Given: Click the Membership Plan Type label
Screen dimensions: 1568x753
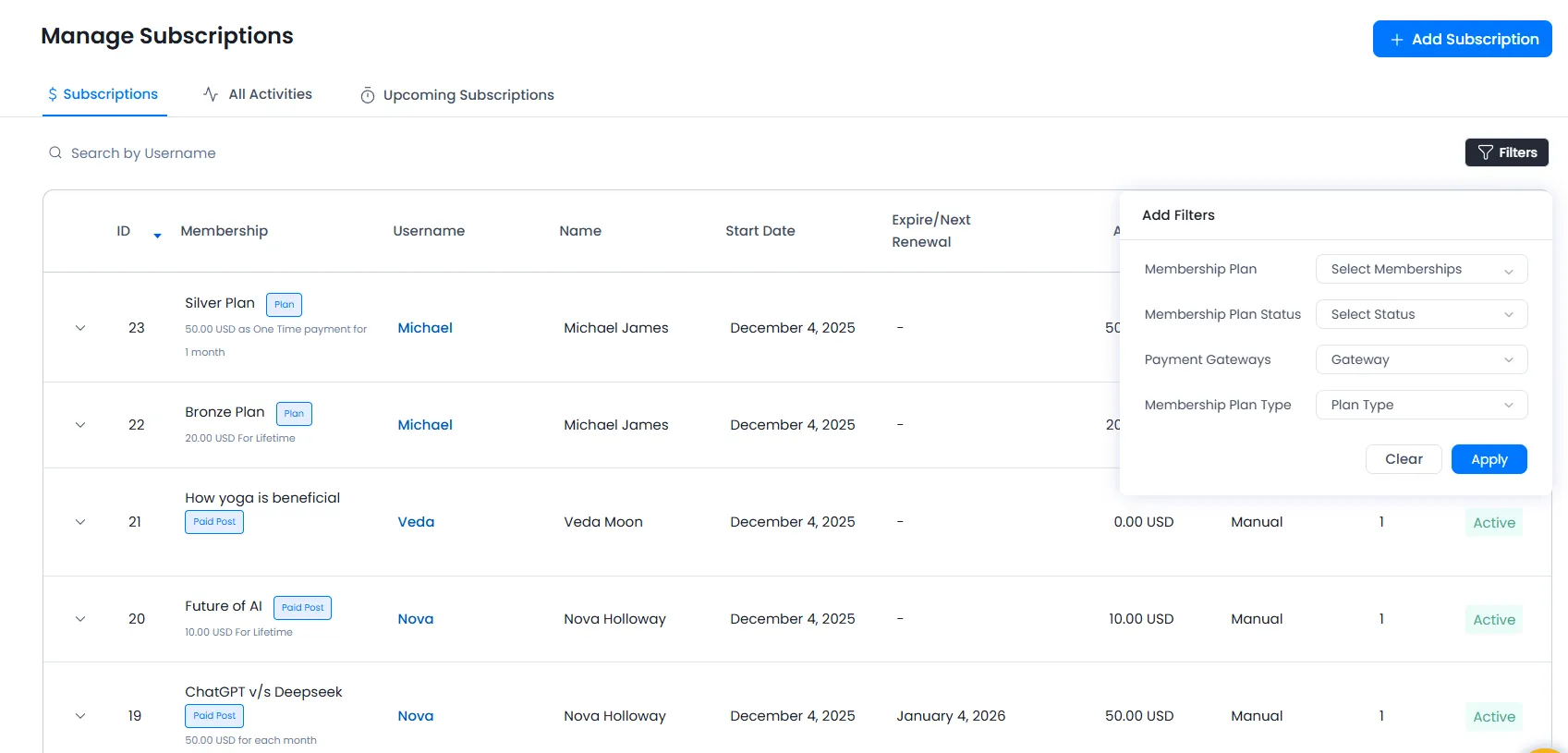Looking at the screenshot, I should [x=1218, y=405].
